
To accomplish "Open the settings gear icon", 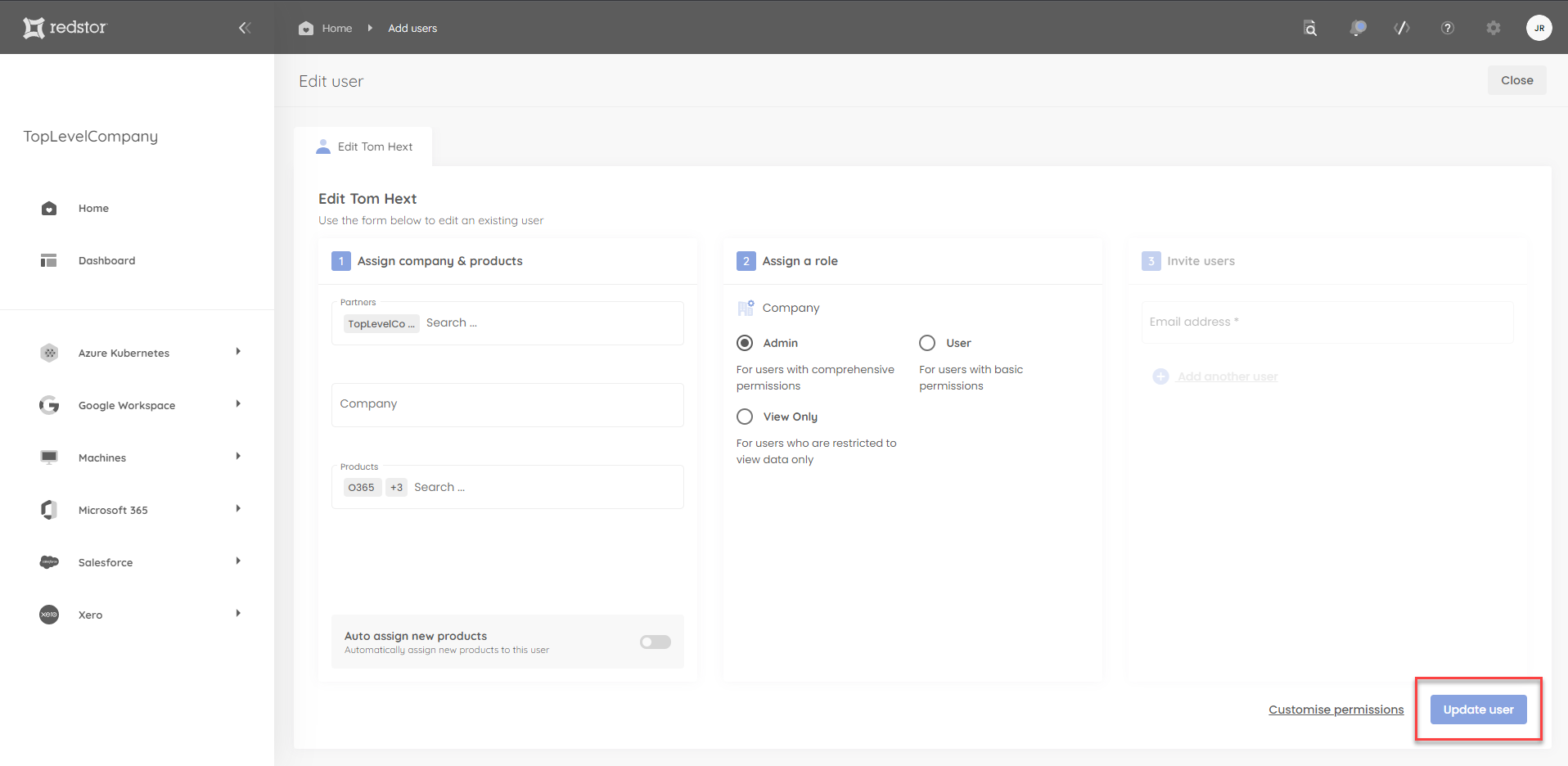I will tap(1494, 28).
